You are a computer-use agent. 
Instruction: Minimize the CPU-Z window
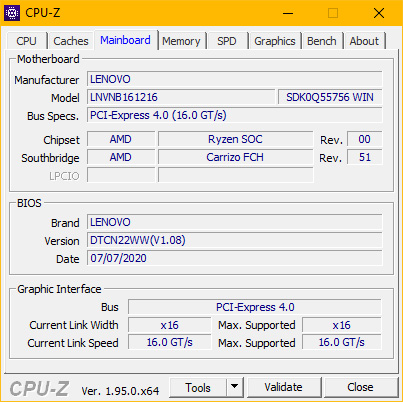[x=288, y=13]
